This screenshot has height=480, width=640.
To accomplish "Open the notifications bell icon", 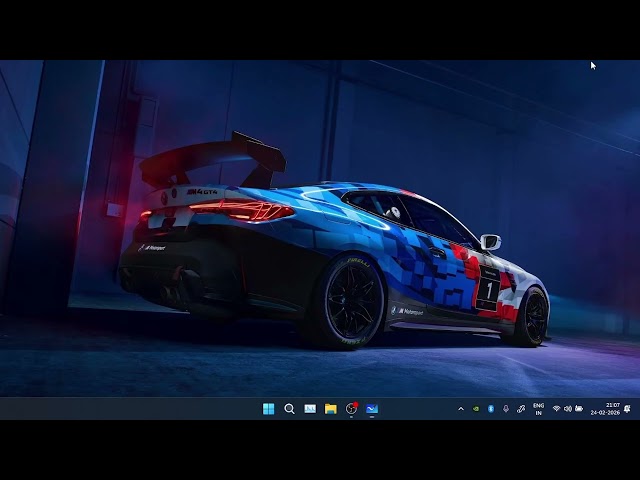I will pos(628,409).
